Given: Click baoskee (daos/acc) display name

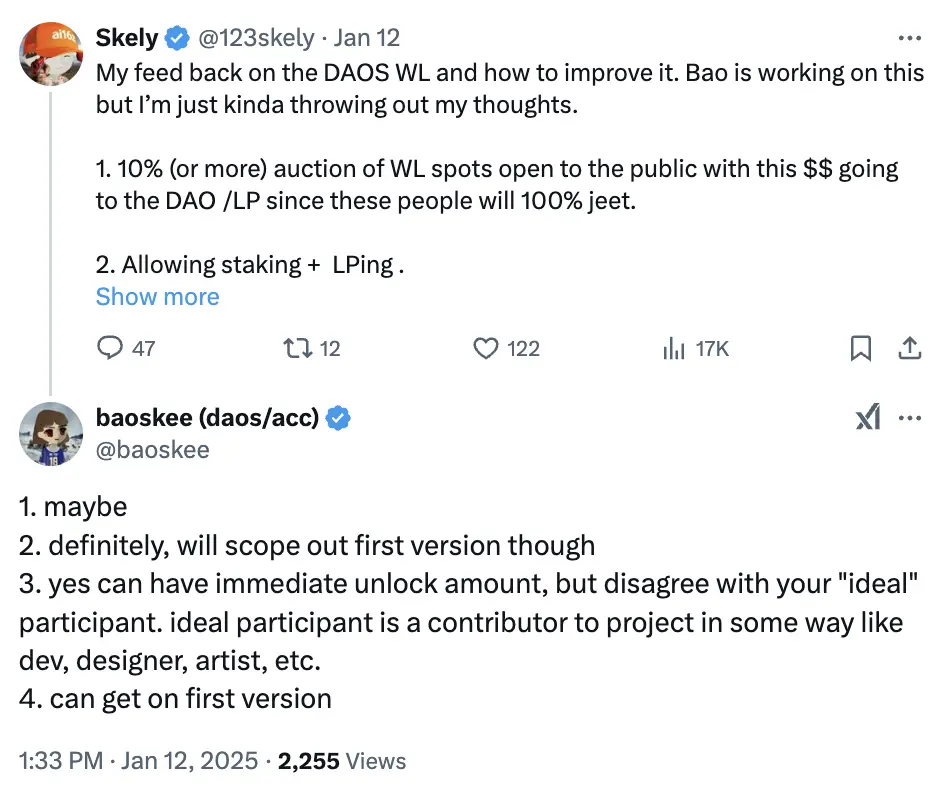Looking at the screenshot, I should tap(207, 419).
